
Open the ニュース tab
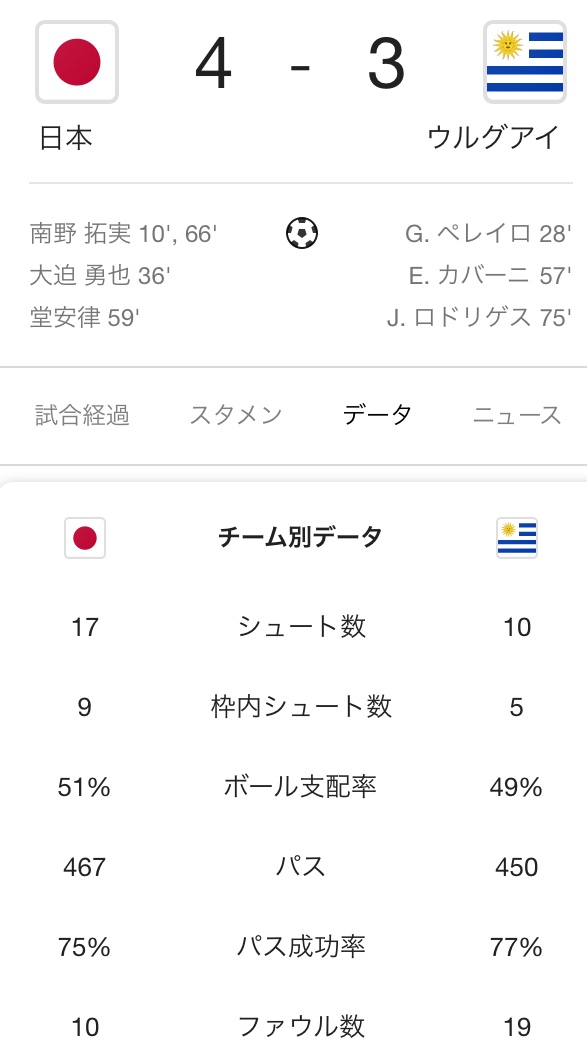[x=517, y=415]
